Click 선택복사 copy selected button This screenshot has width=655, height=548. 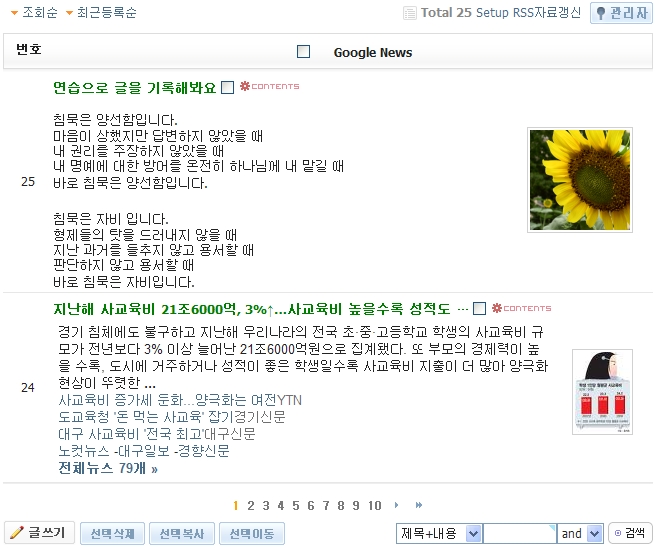182,533
